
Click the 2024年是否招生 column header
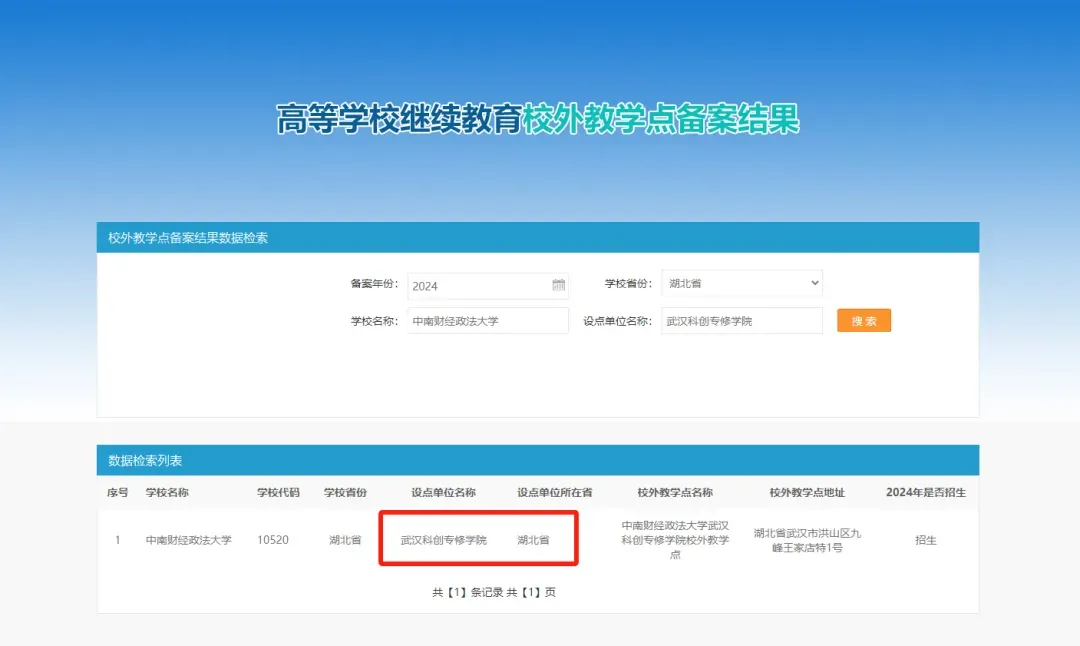click(x=926, y=492)
